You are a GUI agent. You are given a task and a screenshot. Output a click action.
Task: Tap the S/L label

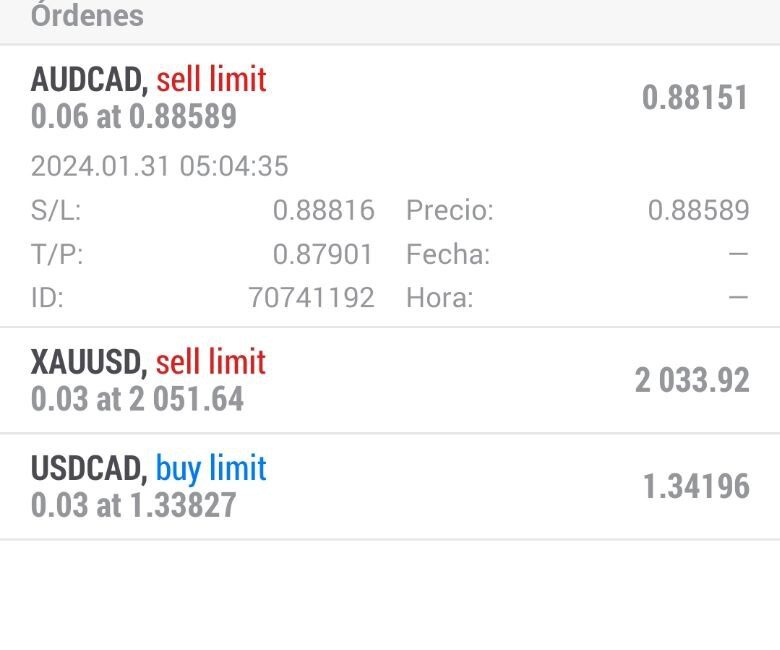56,211
